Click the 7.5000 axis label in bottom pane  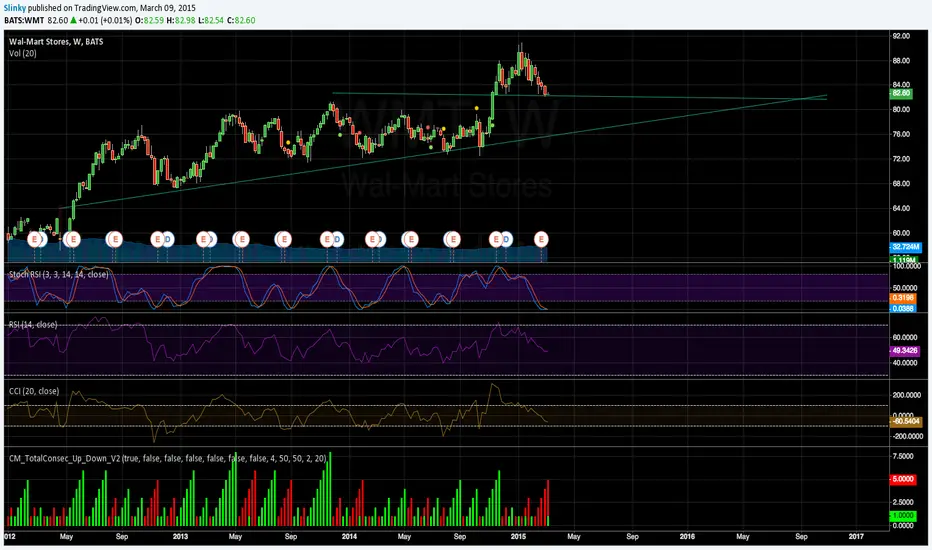pyautogui.click(x=903, y=456)
